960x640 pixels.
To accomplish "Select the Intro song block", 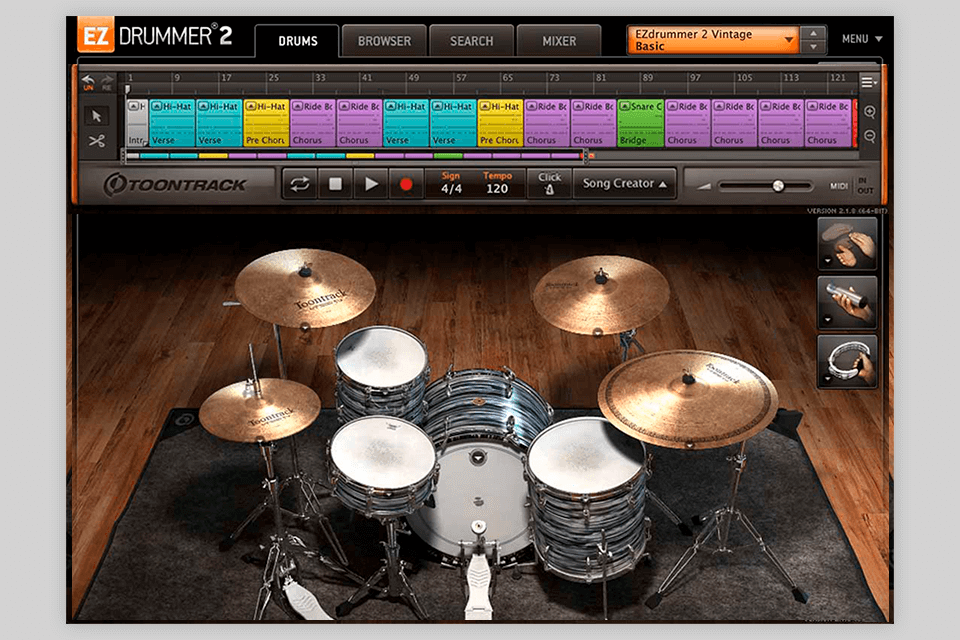I will [x=137, y=123].
